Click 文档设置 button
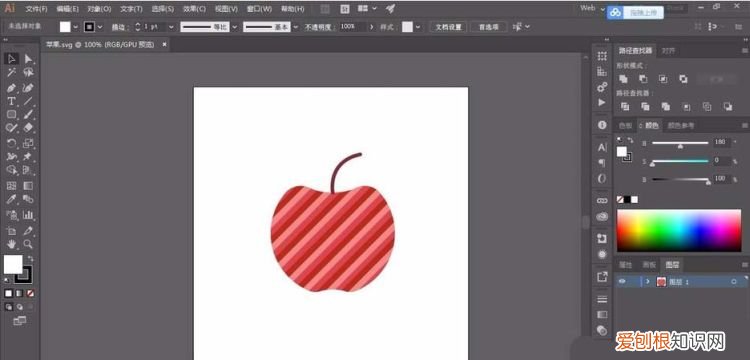 coord(448,27)
